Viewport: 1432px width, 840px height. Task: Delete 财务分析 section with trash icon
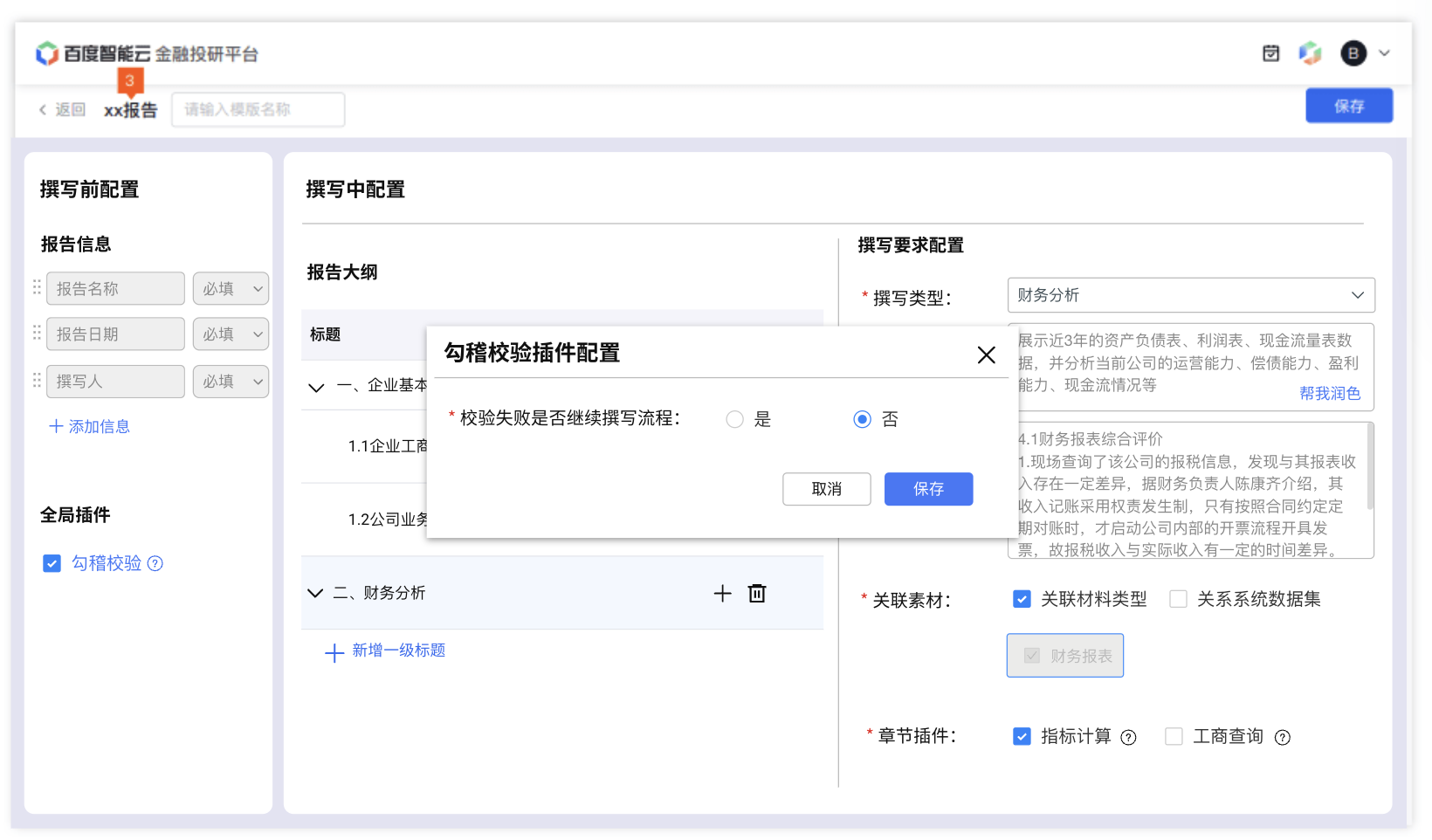coord(757,594)
